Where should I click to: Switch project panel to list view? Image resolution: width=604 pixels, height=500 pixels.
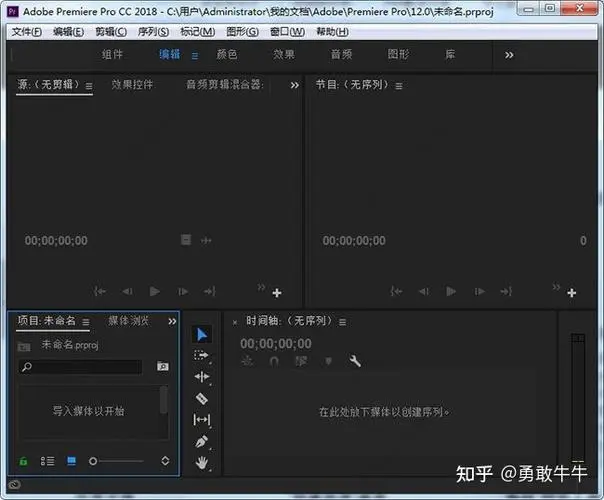pyautogui.click(x=47, y=461)
